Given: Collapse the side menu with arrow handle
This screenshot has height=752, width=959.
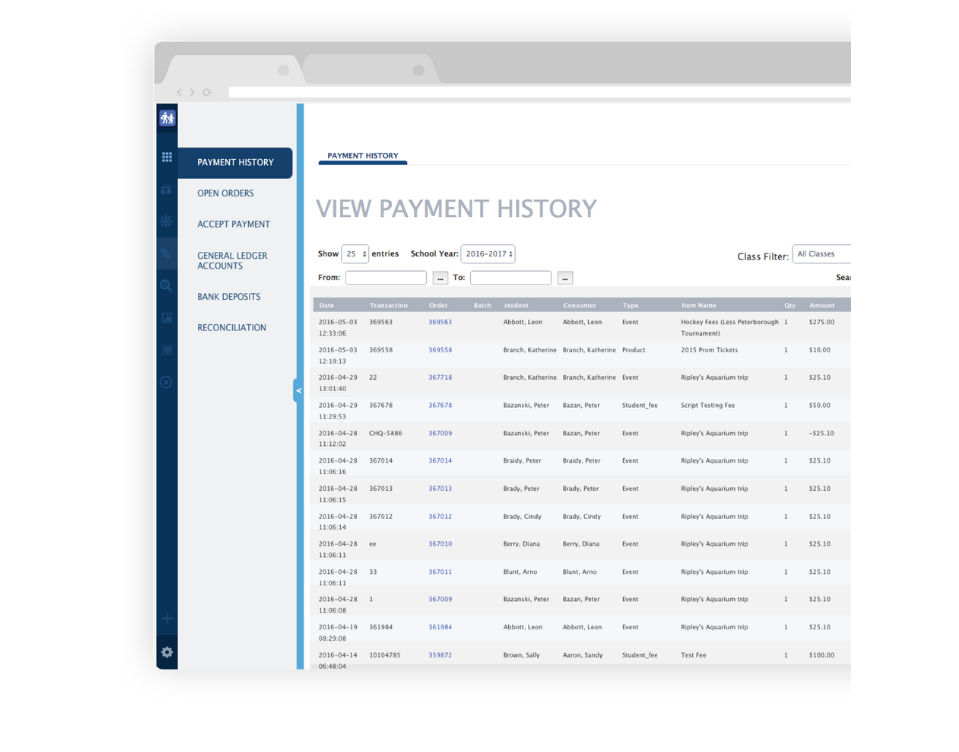Looking at the screenshot, I should (298, 390).
